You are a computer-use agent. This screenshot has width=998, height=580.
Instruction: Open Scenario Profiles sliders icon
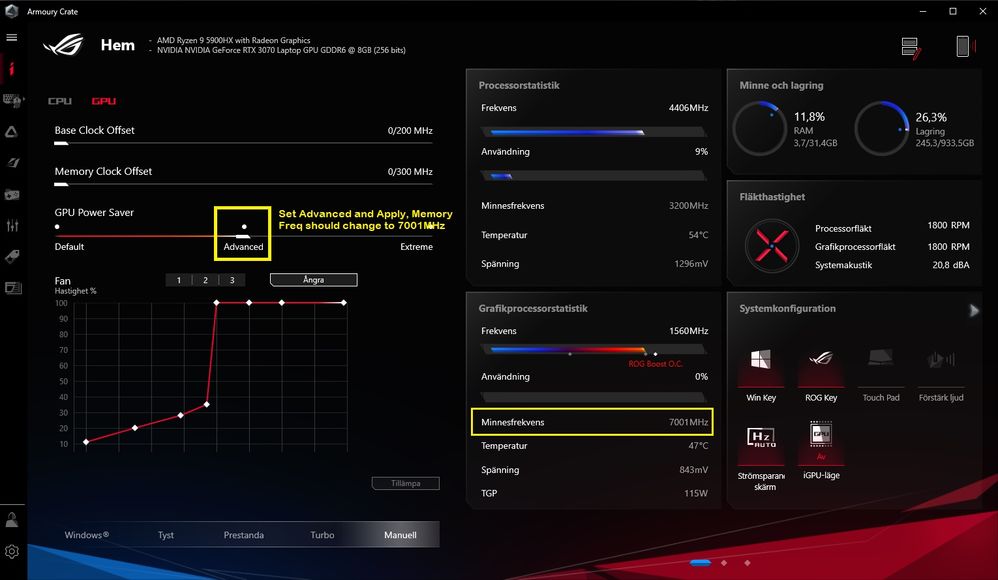click(12, 225)
